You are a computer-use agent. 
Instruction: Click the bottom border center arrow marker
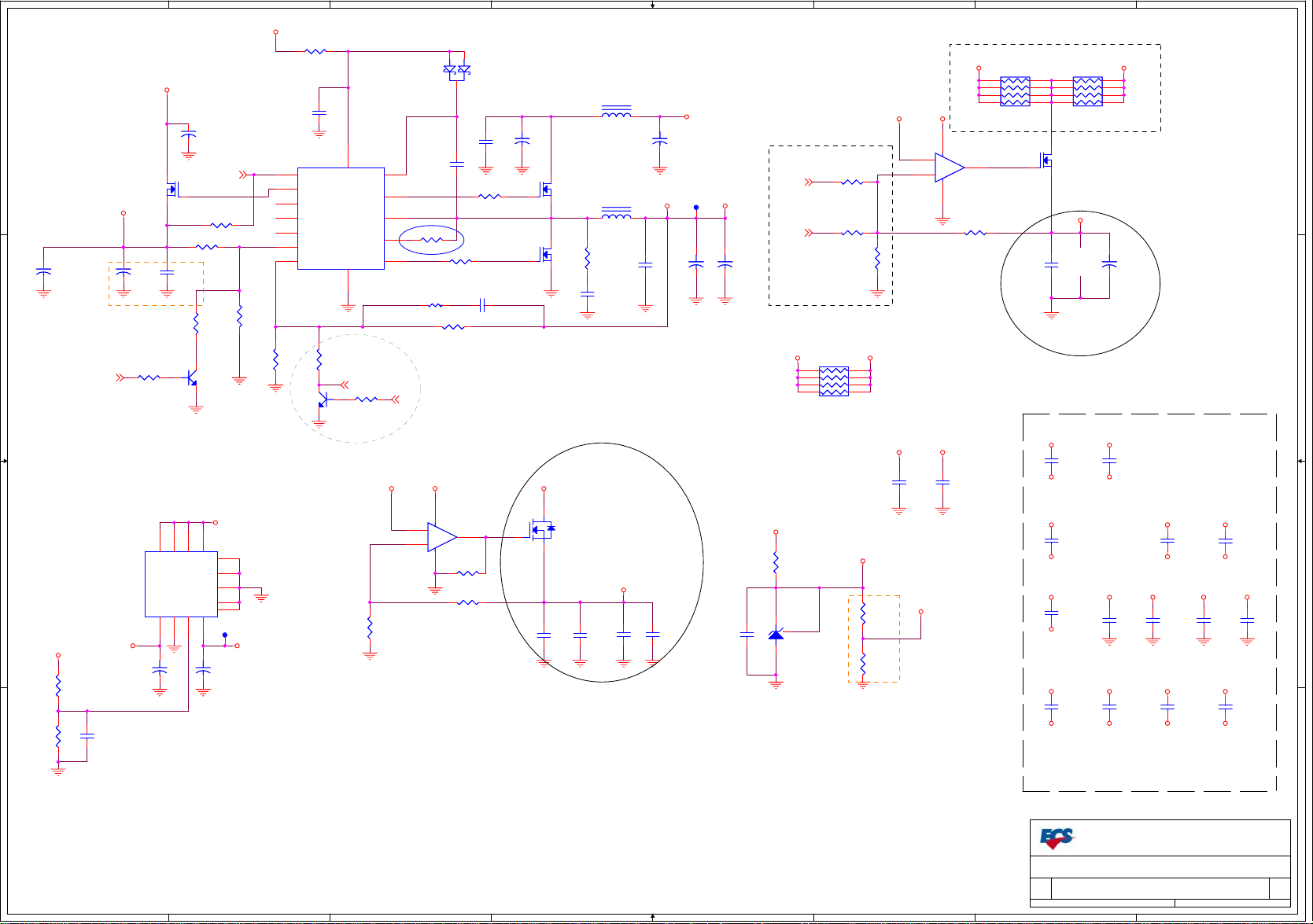(653, 918)
